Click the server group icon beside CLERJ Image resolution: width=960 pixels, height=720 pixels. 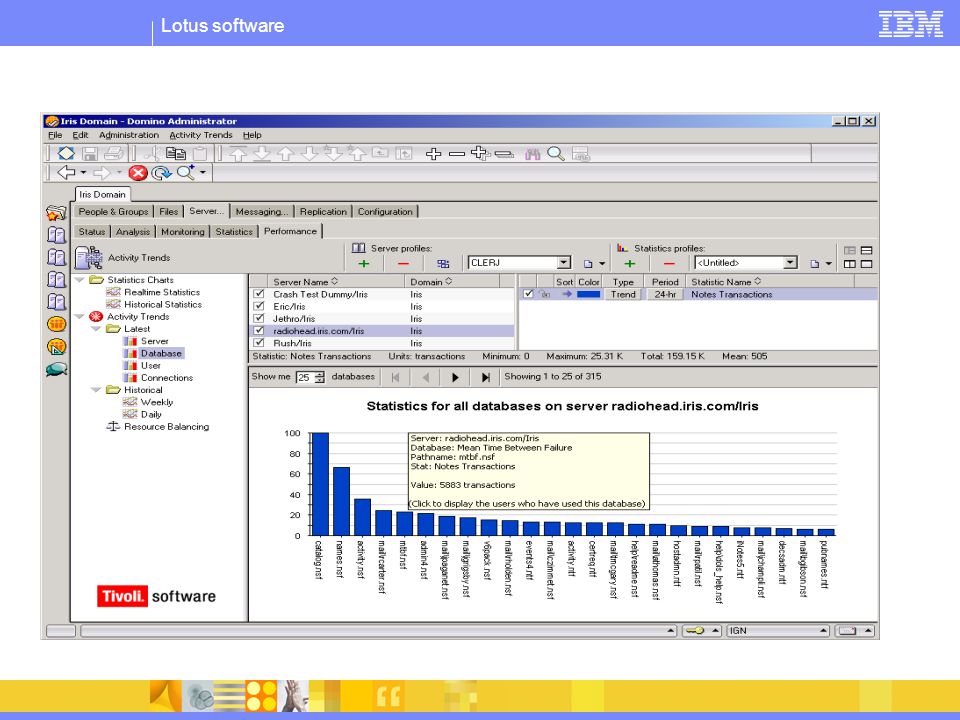tap(443, 264)
